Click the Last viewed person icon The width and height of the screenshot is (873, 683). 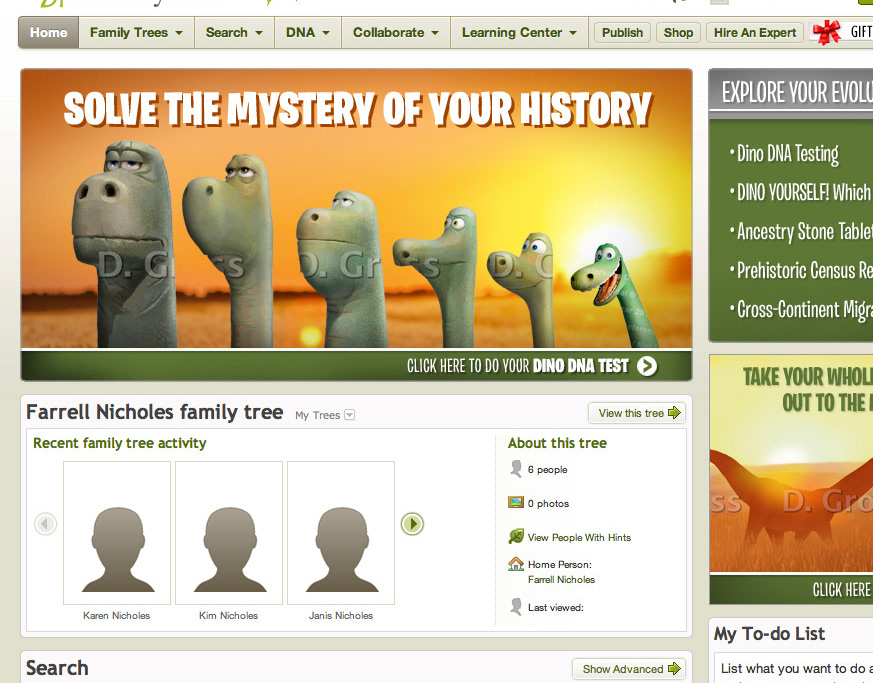[516, 606]
